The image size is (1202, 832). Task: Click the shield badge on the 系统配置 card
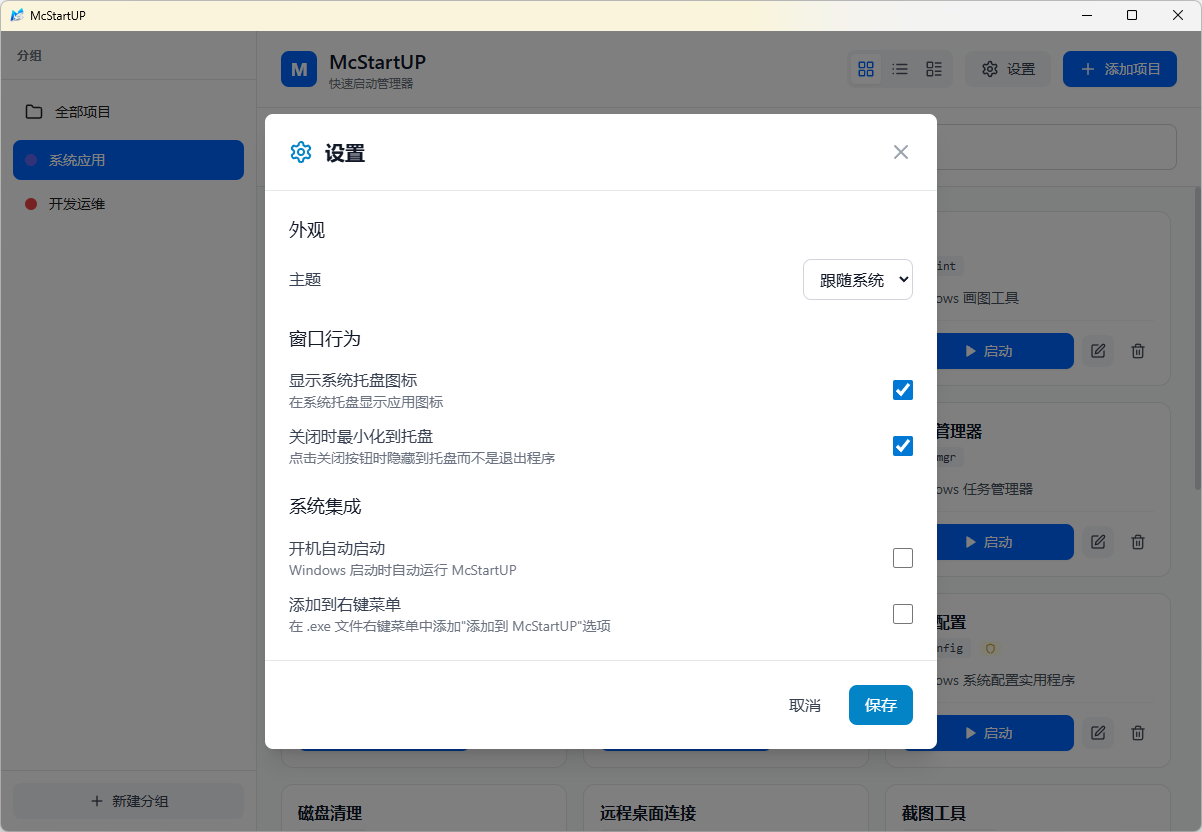point(990,648)
